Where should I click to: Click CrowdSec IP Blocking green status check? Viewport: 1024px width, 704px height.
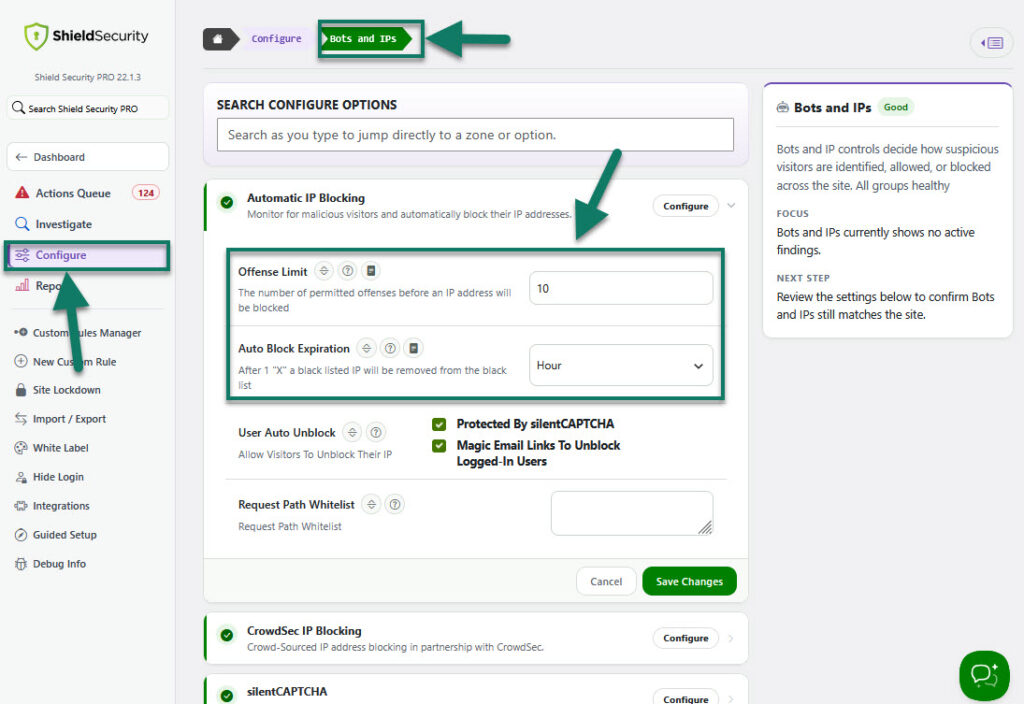[227, 635]
